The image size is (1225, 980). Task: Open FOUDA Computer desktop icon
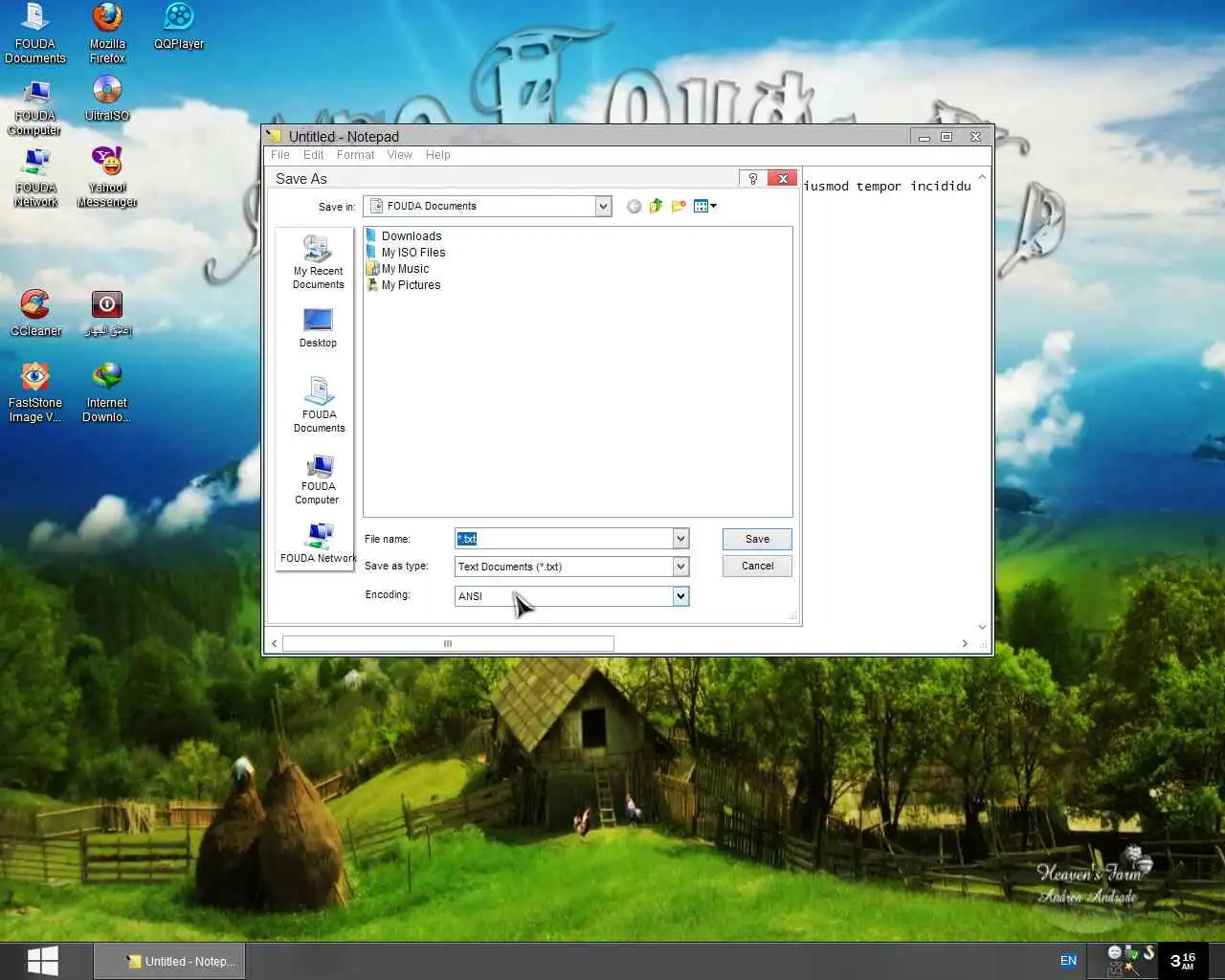click(35, 107)
